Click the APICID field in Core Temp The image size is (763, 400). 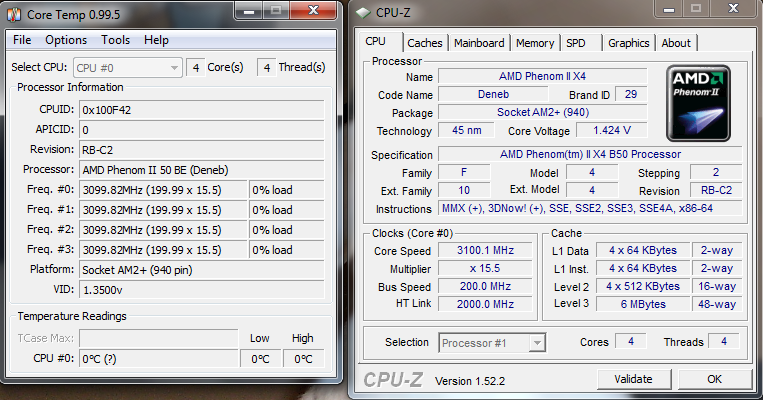pos(201,130)
